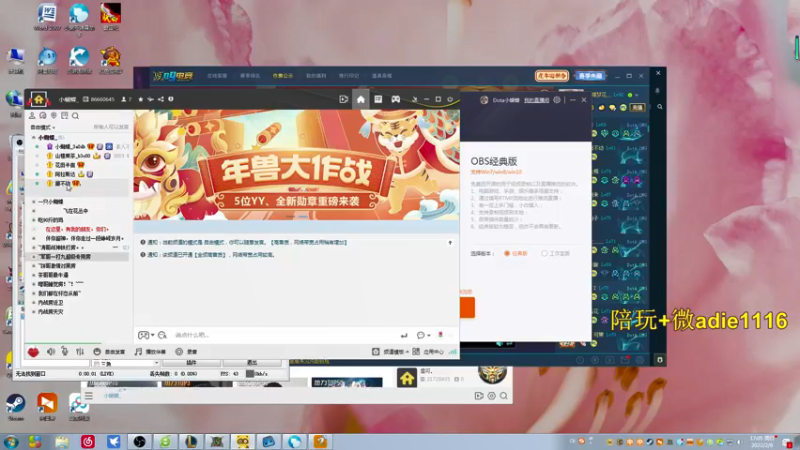Click the blue promo button in game platform
The width and height of the screenshot is (800, 450).
click(590, 76)
